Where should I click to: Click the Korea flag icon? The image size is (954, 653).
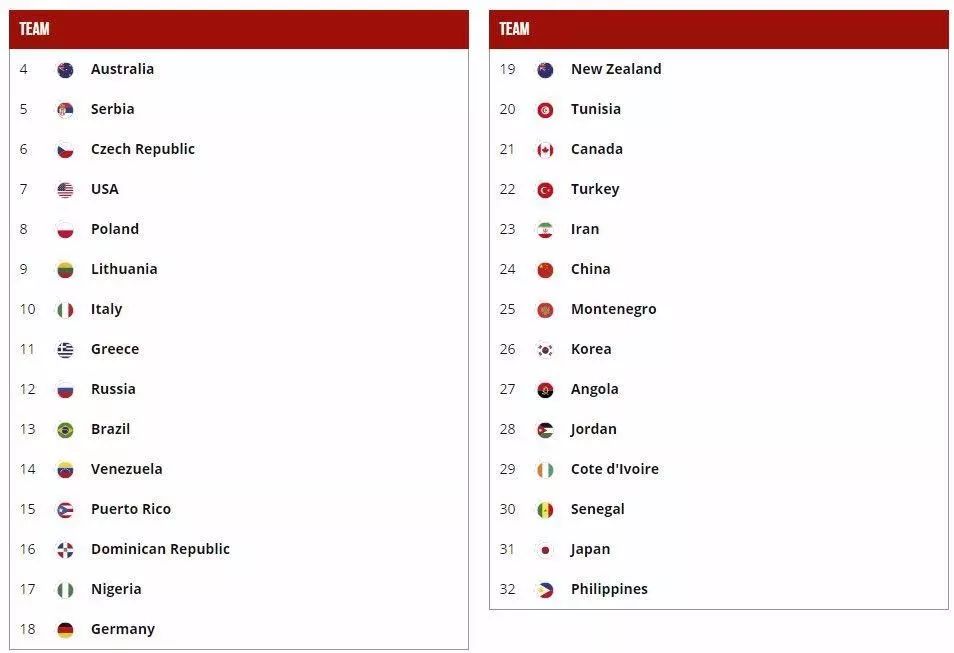click(545, 350)
